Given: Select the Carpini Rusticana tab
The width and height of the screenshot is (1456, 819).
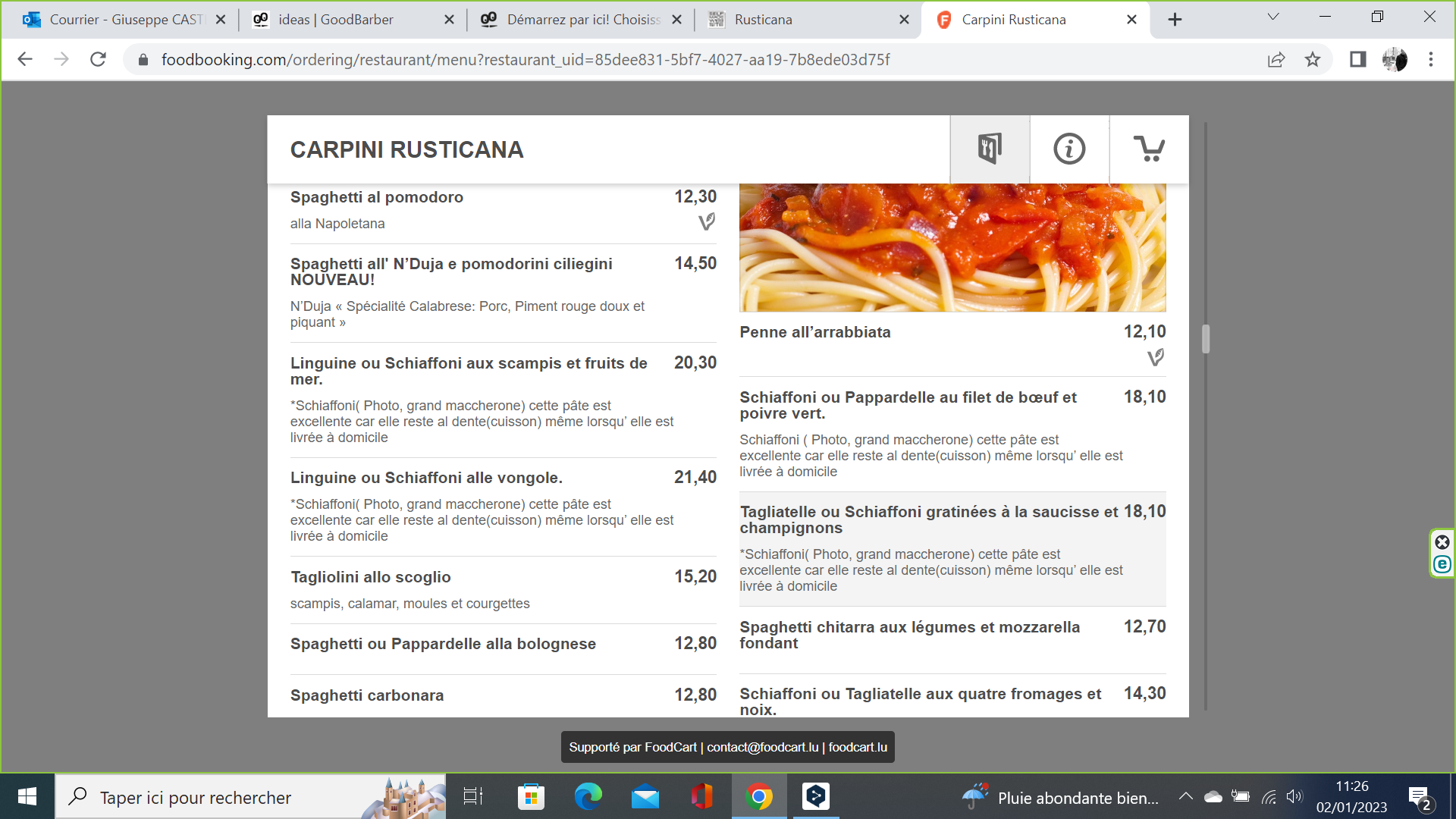Looking at the screenshot, I should (1036, 20).
